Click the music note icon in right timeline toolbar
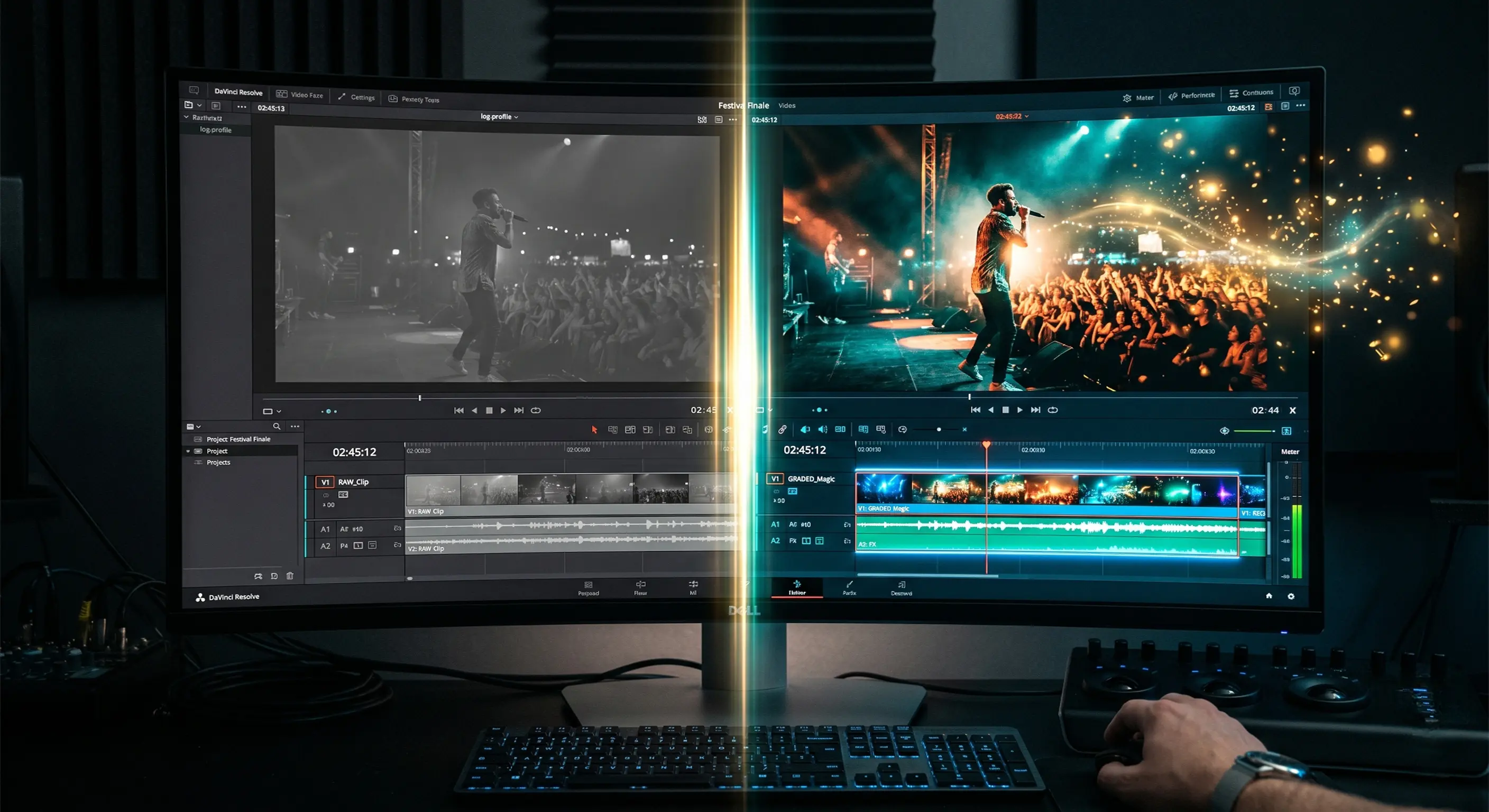 (765, 429)
